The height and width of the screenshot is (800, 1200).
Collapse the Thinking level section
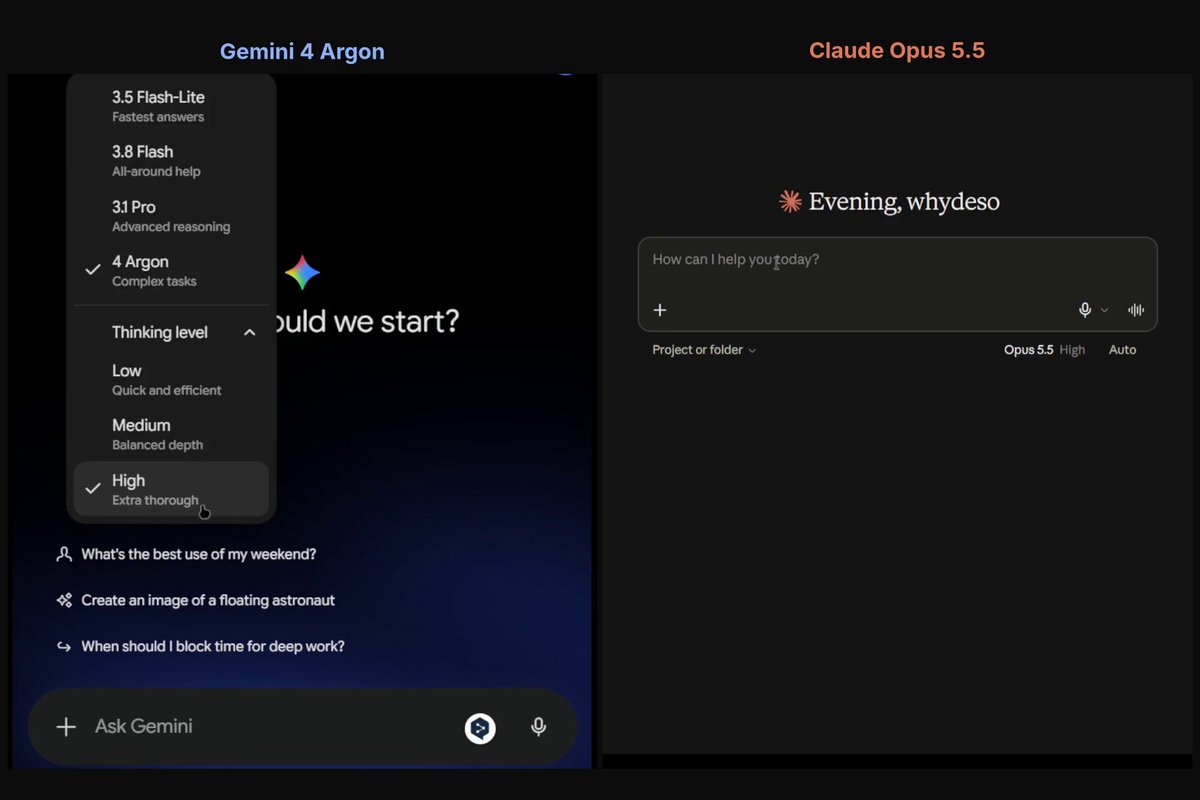pos(250,332)
